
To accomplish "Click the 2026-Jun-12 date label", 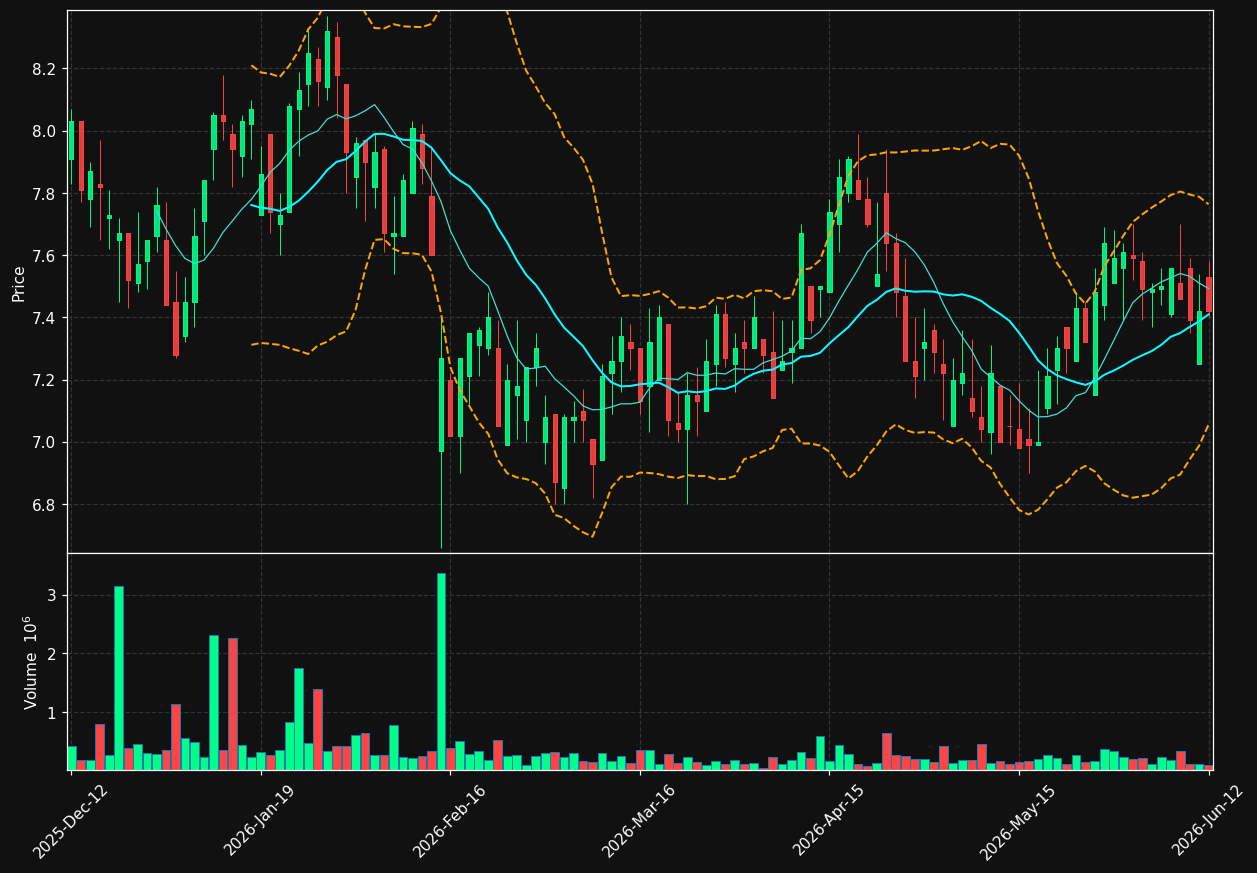I will [1208, 822].
